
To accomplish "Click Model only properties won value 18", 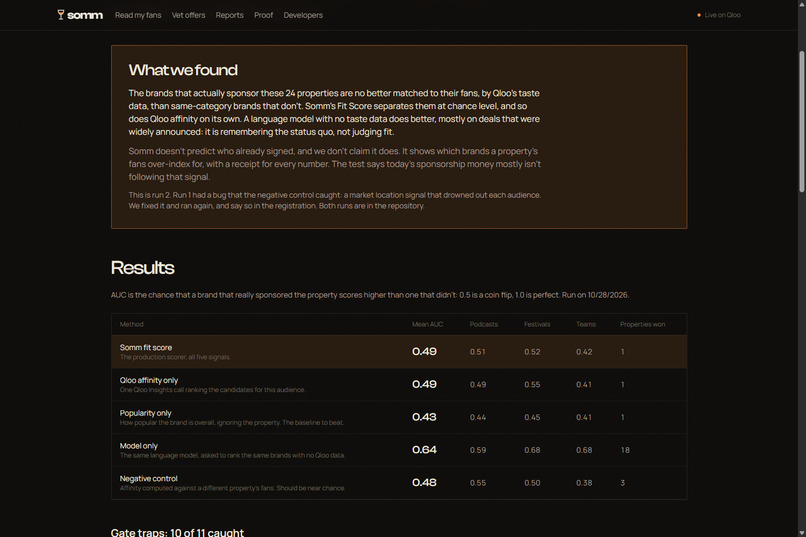I will pyautogui.click(x=625, y=450).
